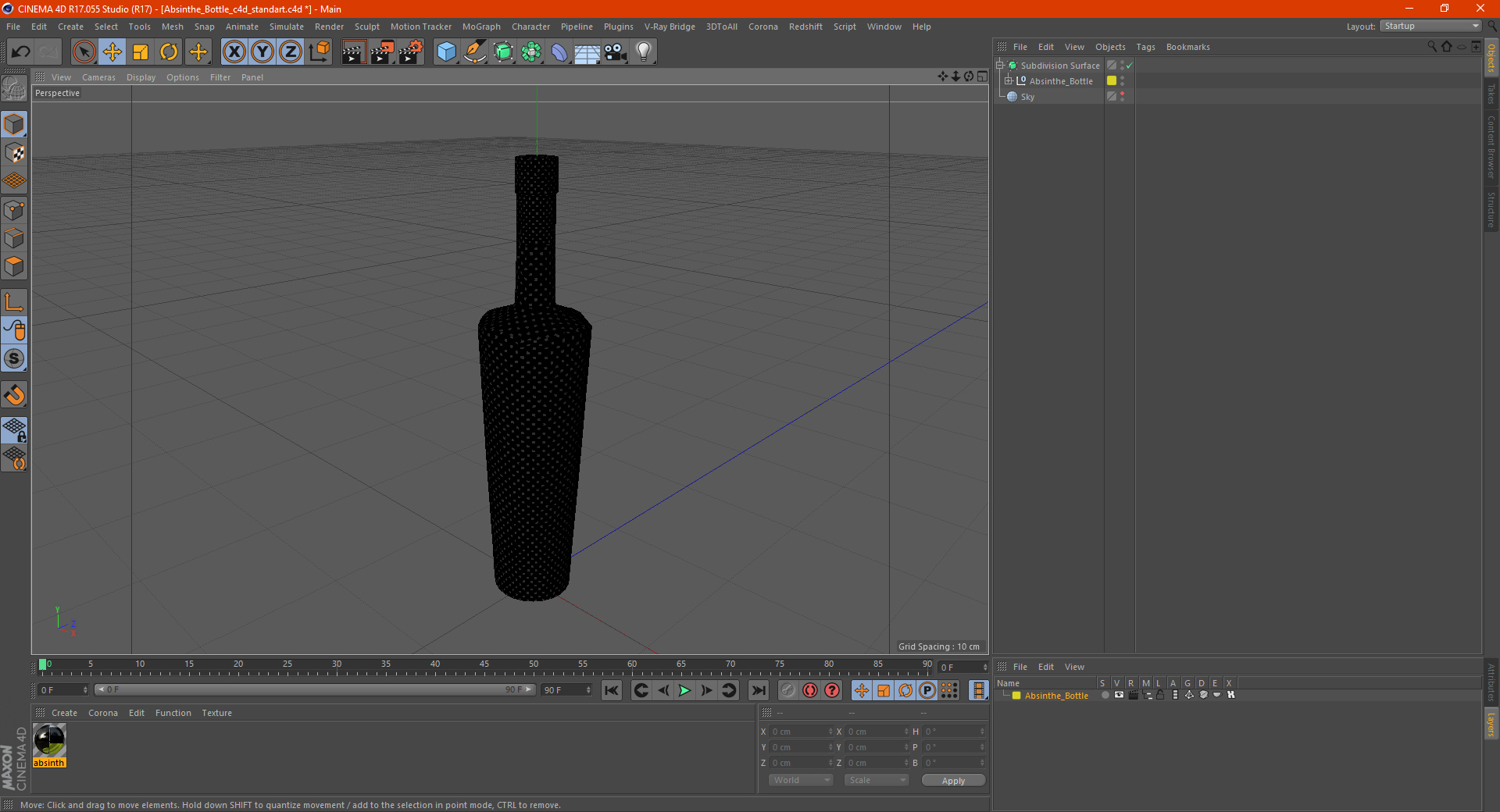Viewport: 1500px width, 812px height.
Task: Activate the Move tool in top toolbar
Action: pyautogui.click(x=112, y=52)
